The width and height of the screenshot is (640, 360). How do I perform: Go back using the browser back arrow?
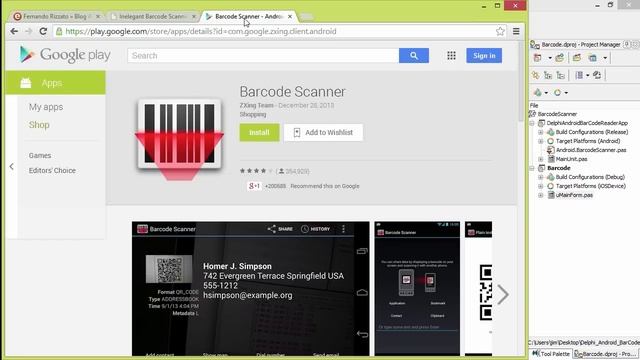(x=14, y=31)
